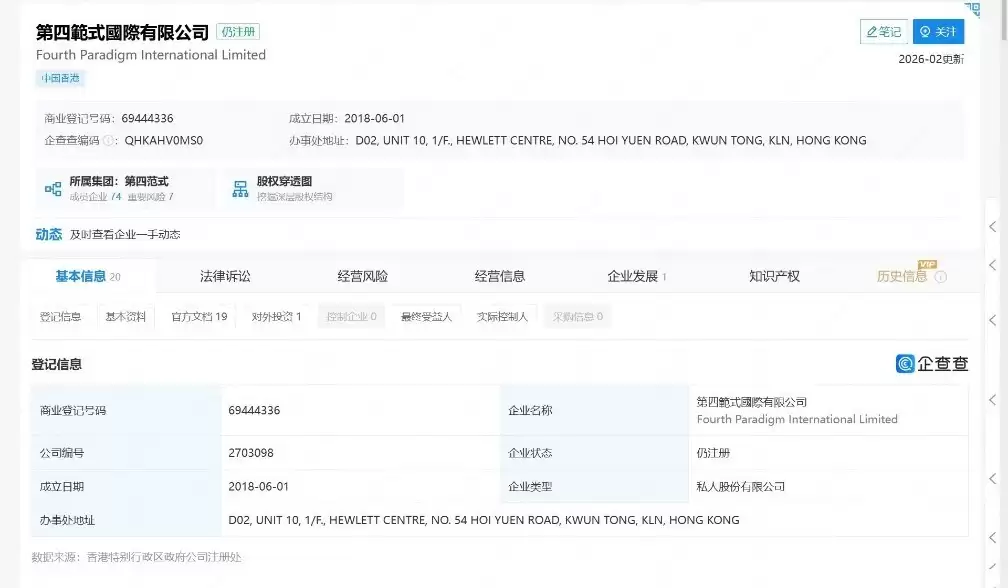Click the 关注 button

(x=937, y=31)
